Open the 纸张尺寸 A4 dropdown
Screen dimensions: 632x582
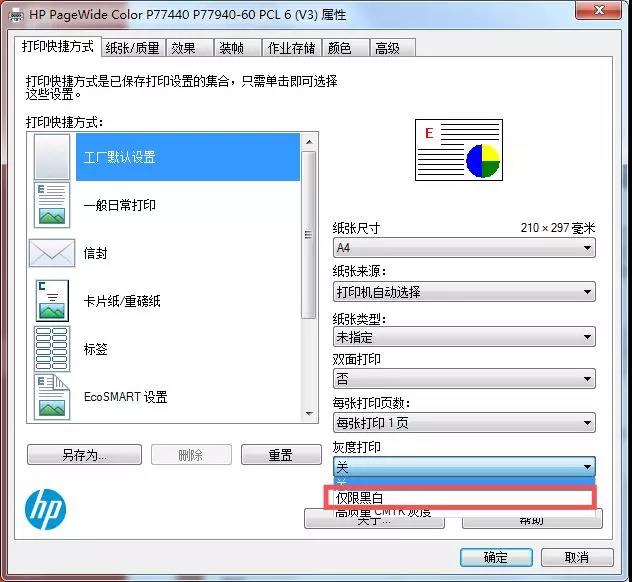(464, 247)
